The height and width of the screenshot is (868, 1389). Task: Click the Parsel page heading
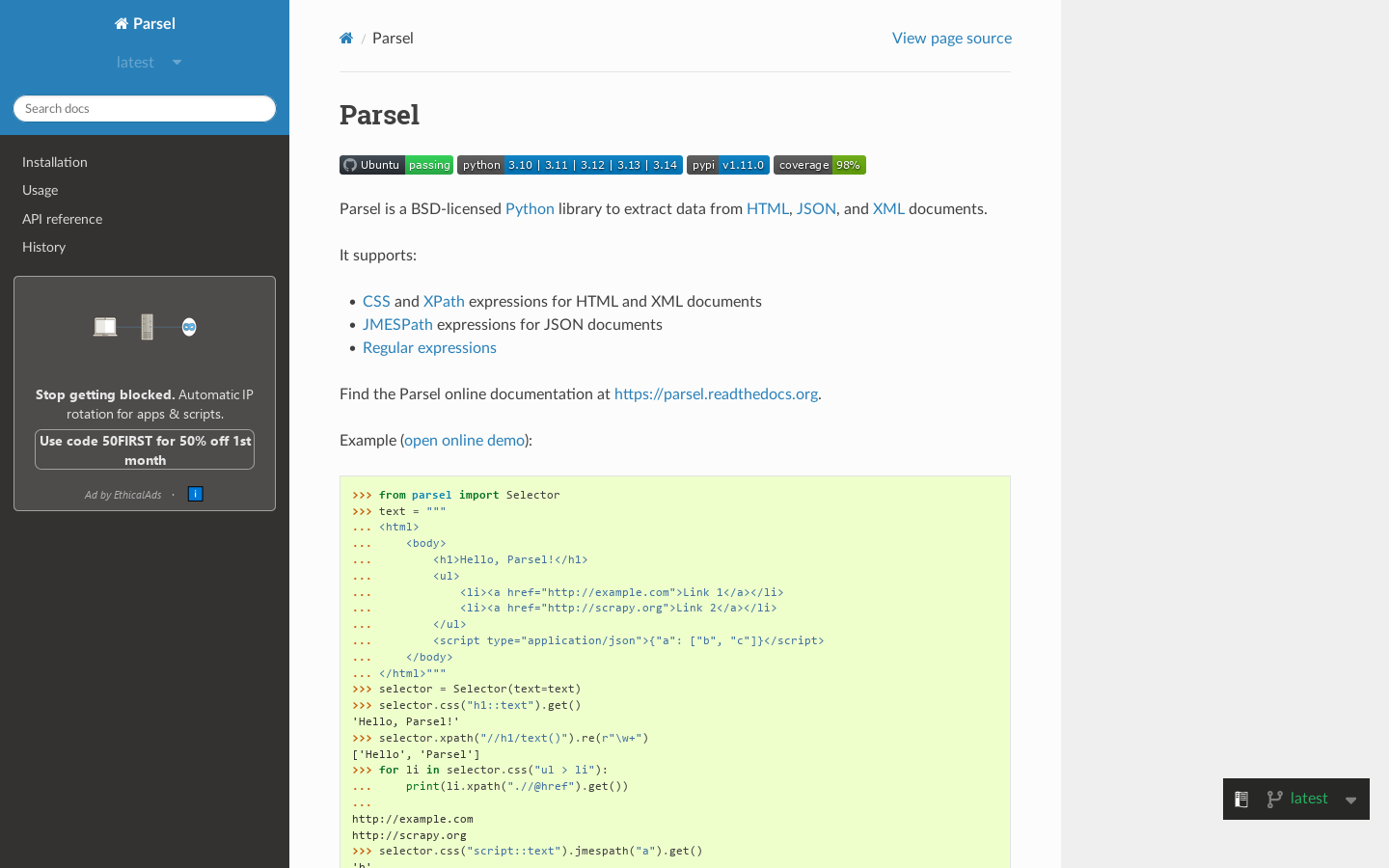[379, 115]
